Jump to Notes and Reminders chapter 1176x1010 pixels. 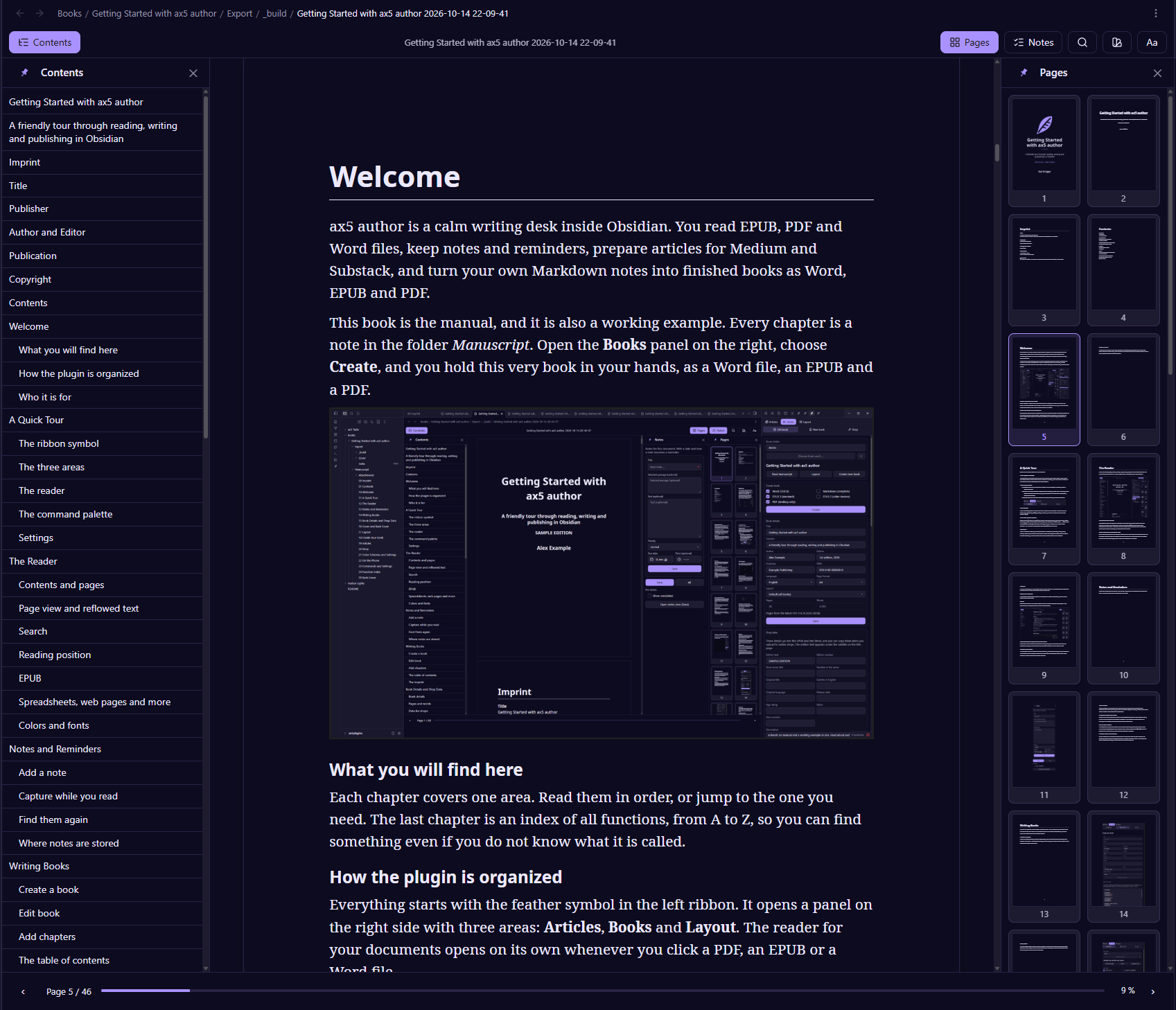pos(103,749)
